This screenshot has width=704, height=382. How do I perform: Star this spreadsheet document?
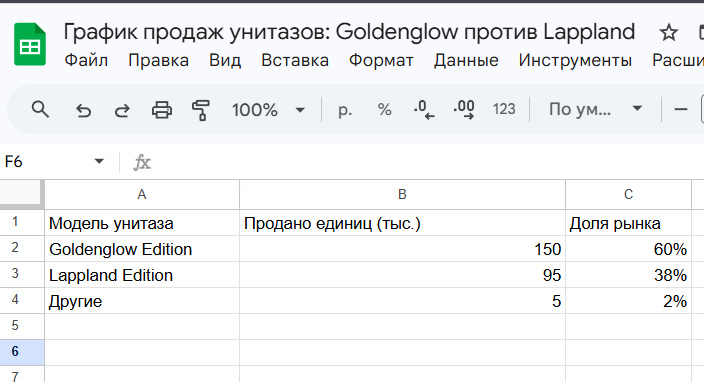(669, 32)
